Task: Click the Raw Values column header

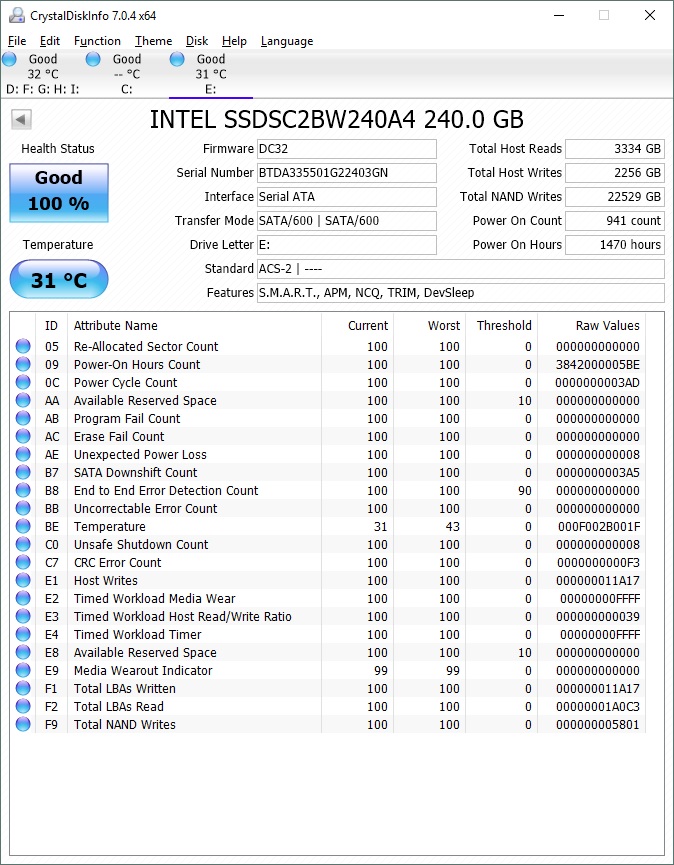Action: coord(607,326)
